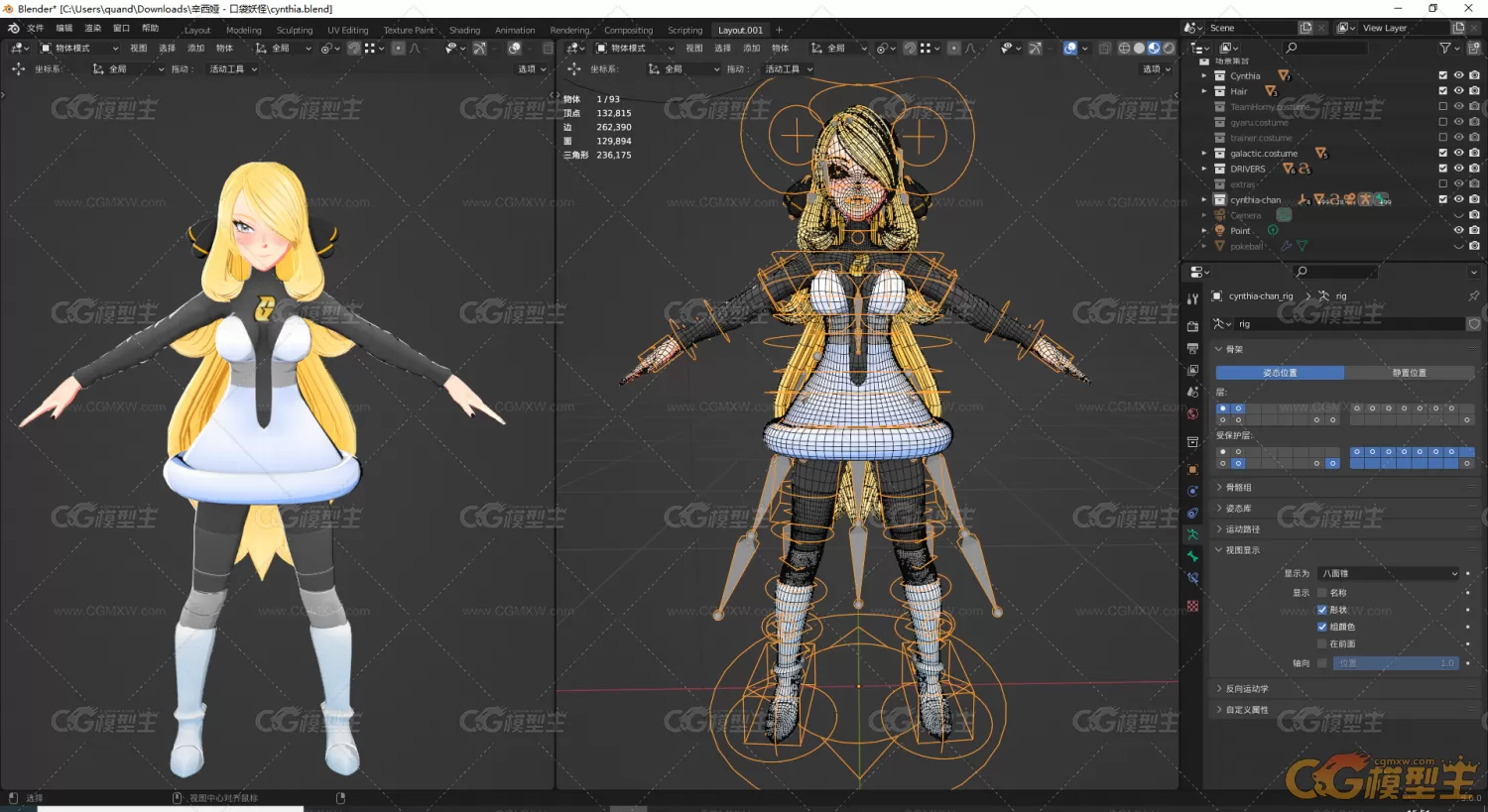The width and height of the screenshot is (1488, 812).
Task: Uncheck the Cynthia collection checkbox
Action: (x=1443, y=75)
